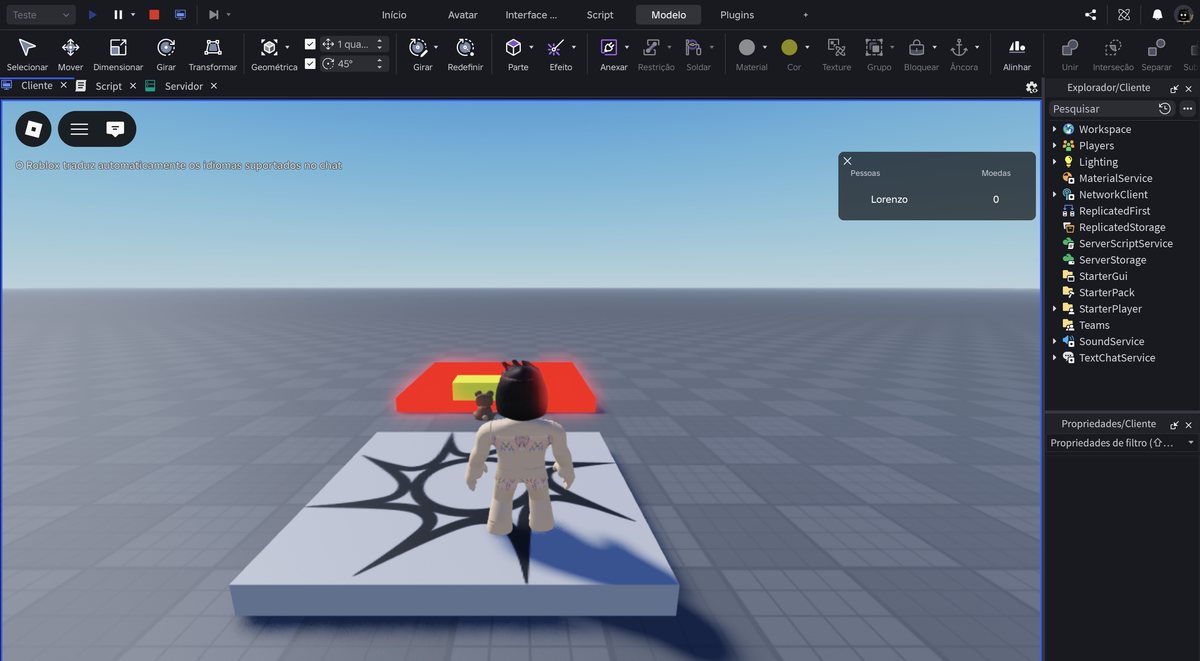Click the share icon in top bar
Viewport: 1200px width, 661px height.
[1090, 15]
